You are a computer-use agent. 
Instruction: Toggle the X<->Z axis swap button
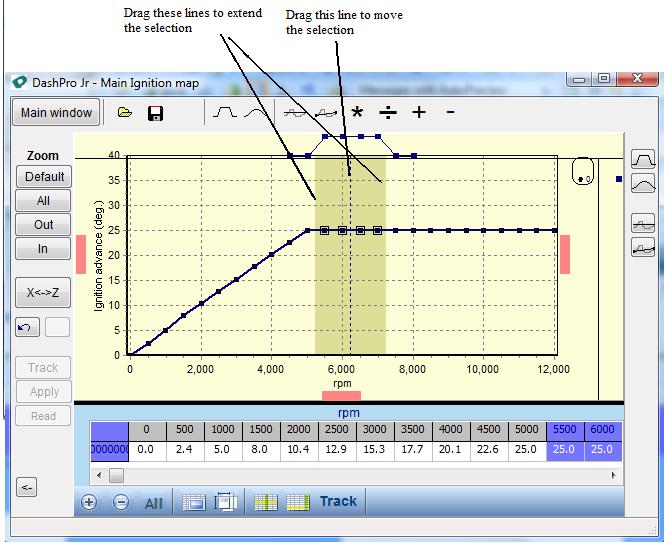click(43, 293)
